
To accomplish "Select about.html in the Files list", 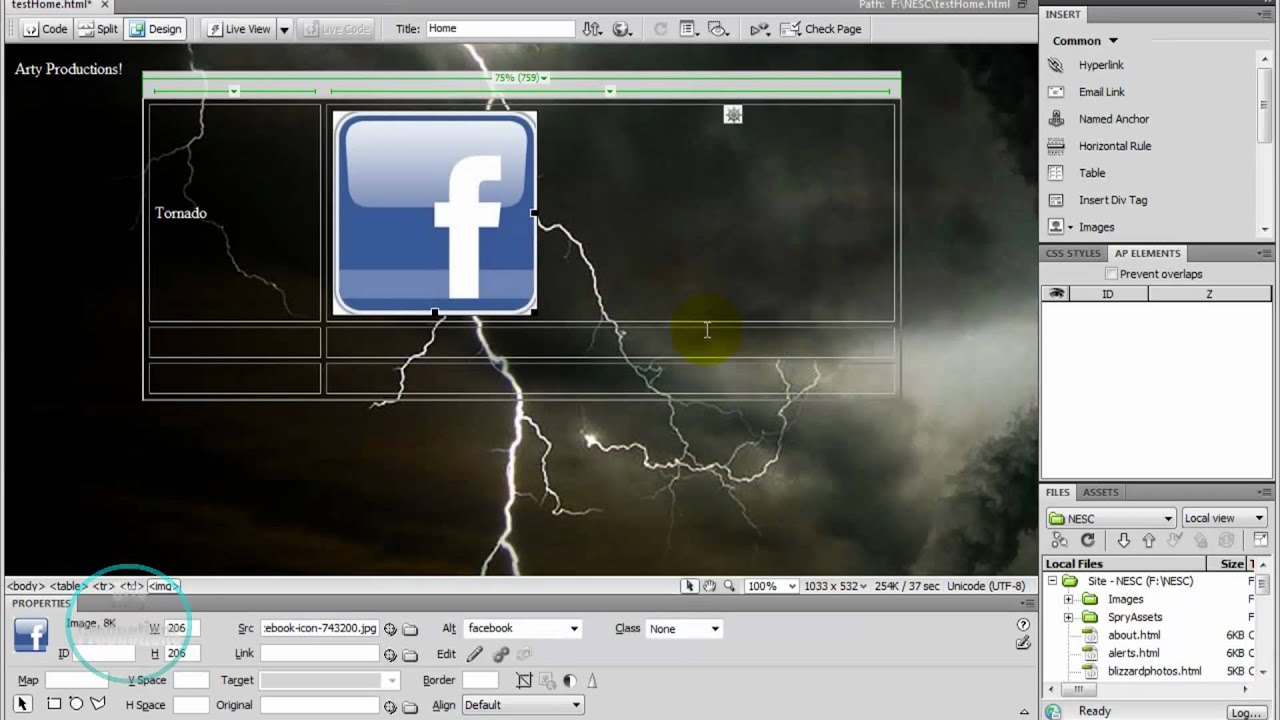I will click(x=1134, y=635).
